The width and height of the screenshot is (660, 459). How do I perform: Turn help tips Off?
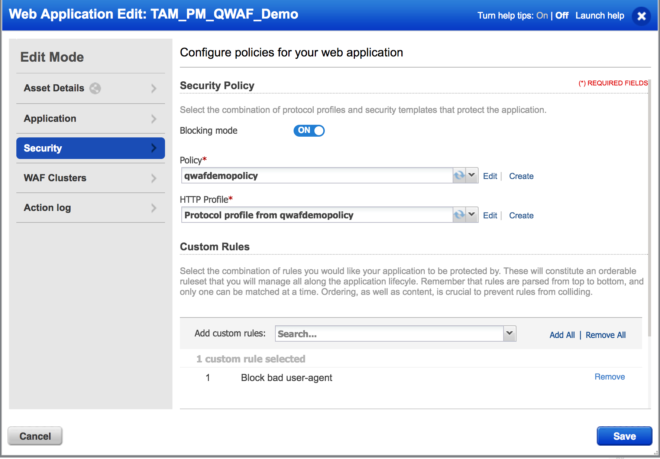[x=562, y=16]
